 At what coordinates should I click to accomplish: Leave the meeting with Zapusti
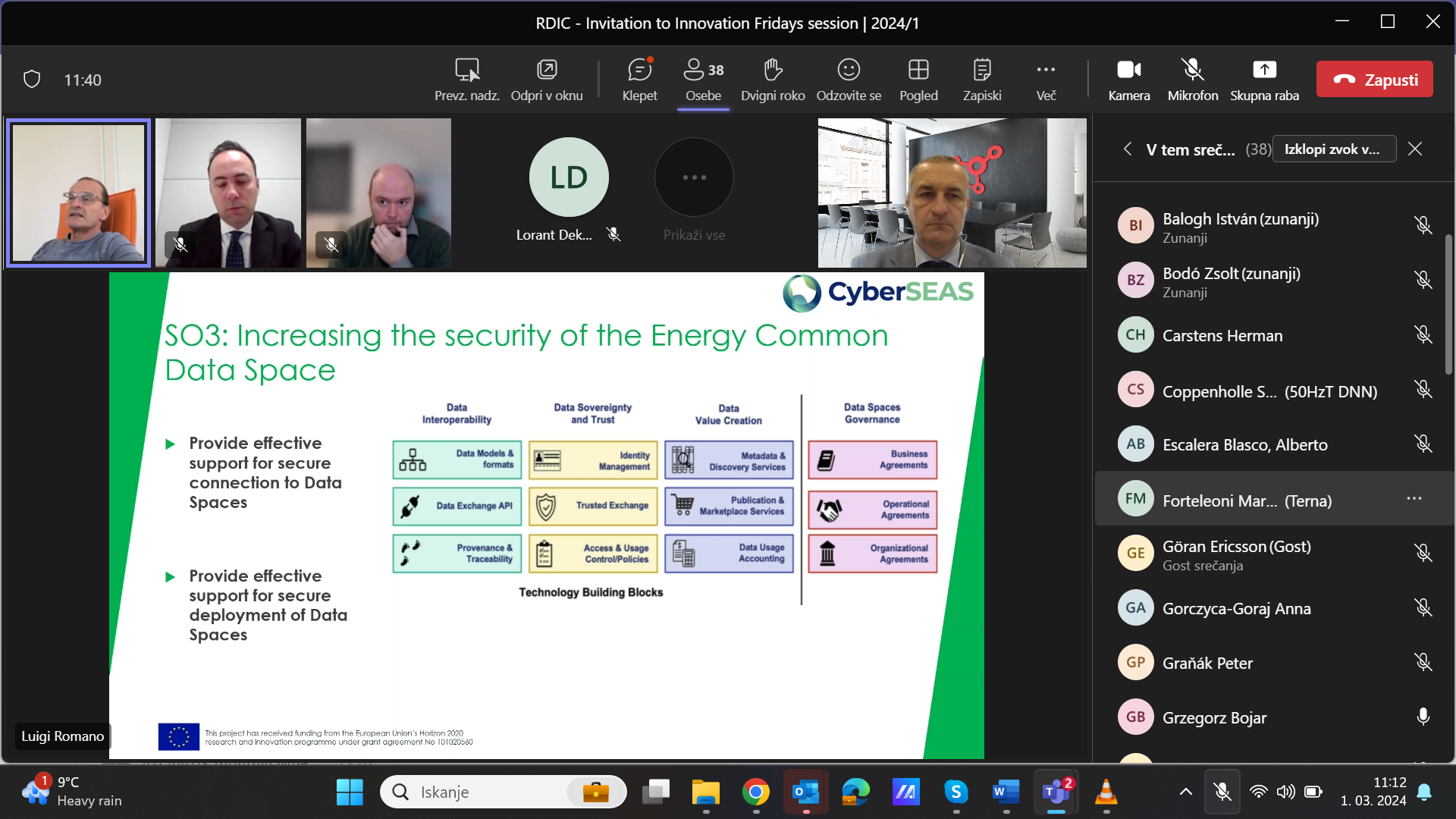pos(1374,79)
